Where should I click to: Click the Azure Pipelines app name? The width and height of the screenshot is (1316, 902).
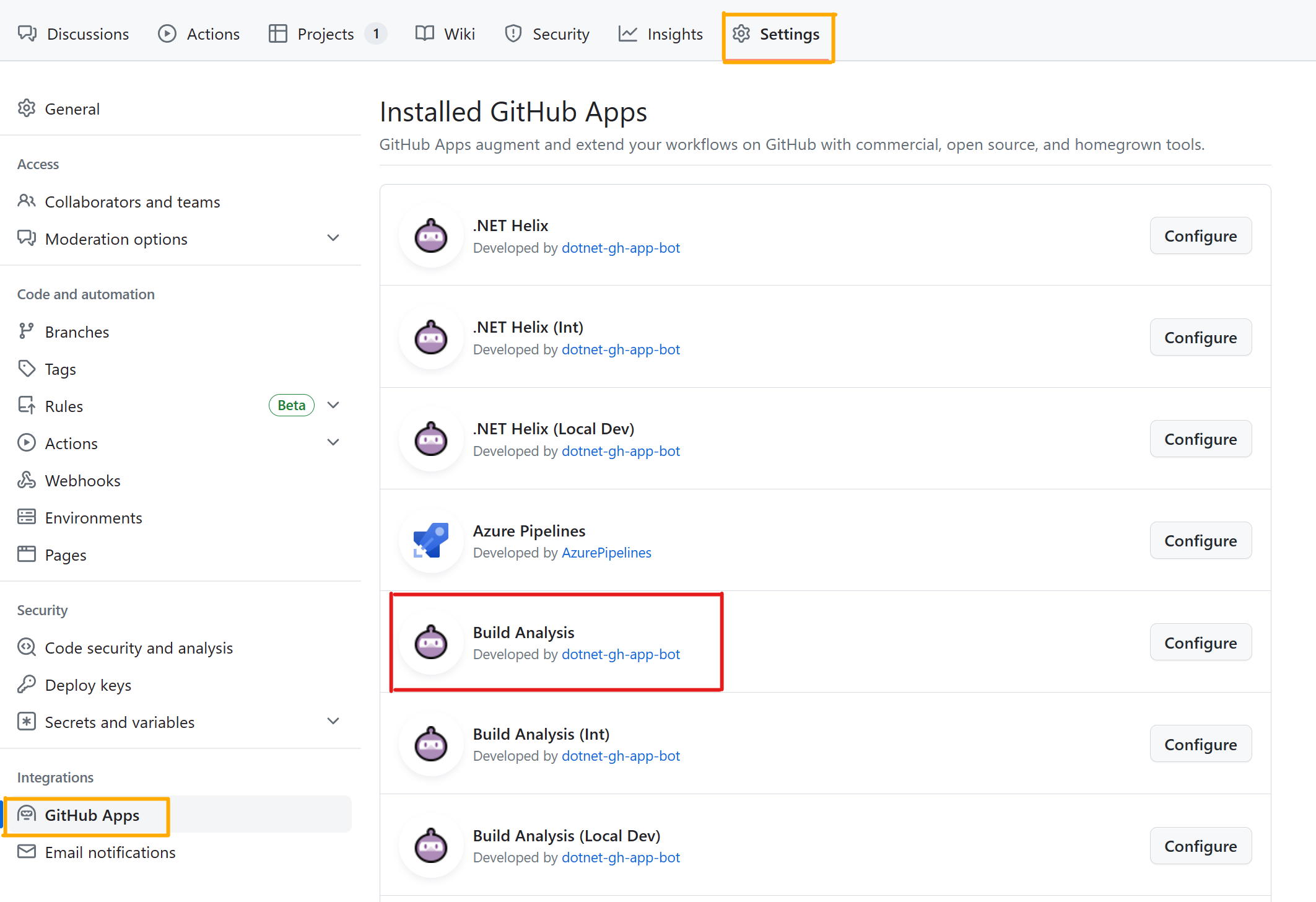coord(529,531)
